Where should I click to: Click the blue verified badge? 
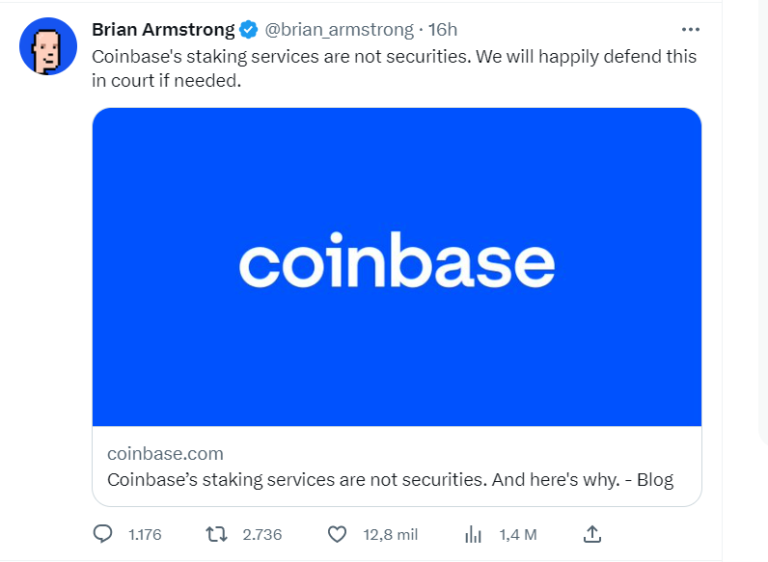tap(249, 30)
